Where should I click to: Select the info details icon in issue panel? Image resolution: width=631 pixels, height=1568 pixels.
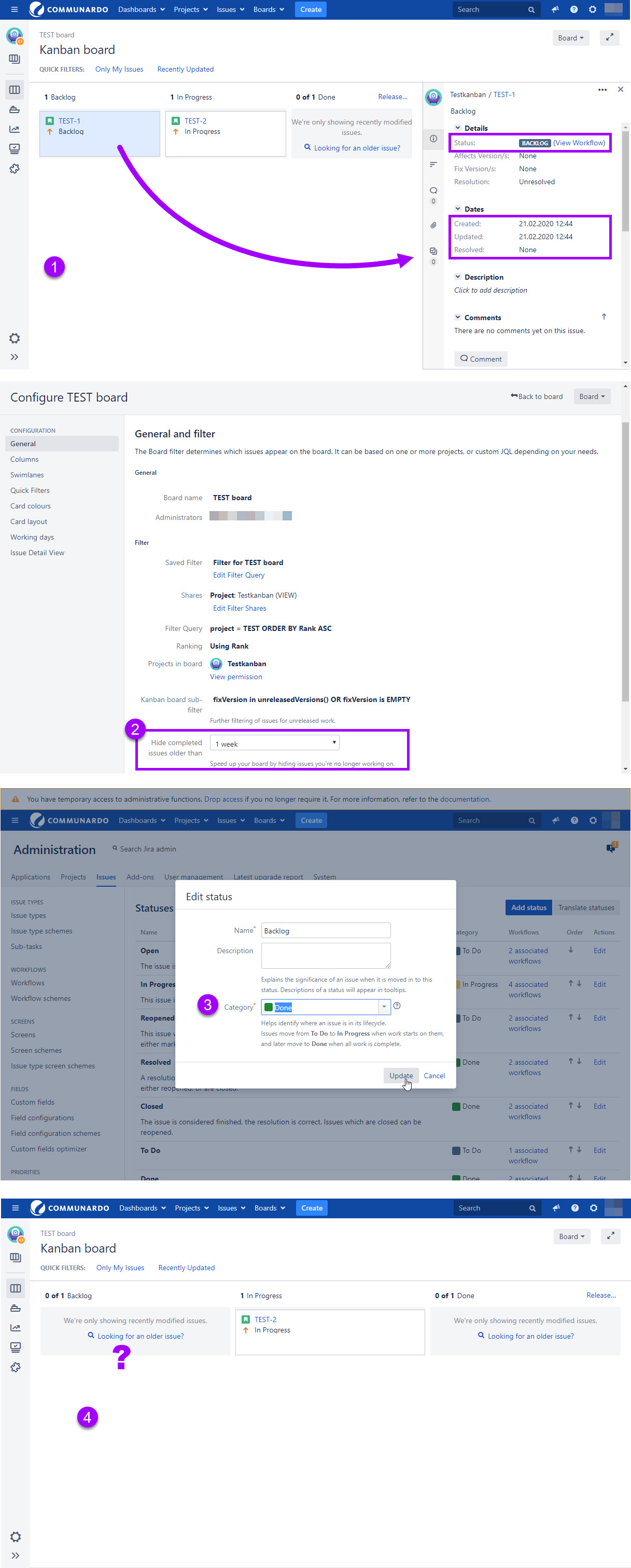(433, 139)
